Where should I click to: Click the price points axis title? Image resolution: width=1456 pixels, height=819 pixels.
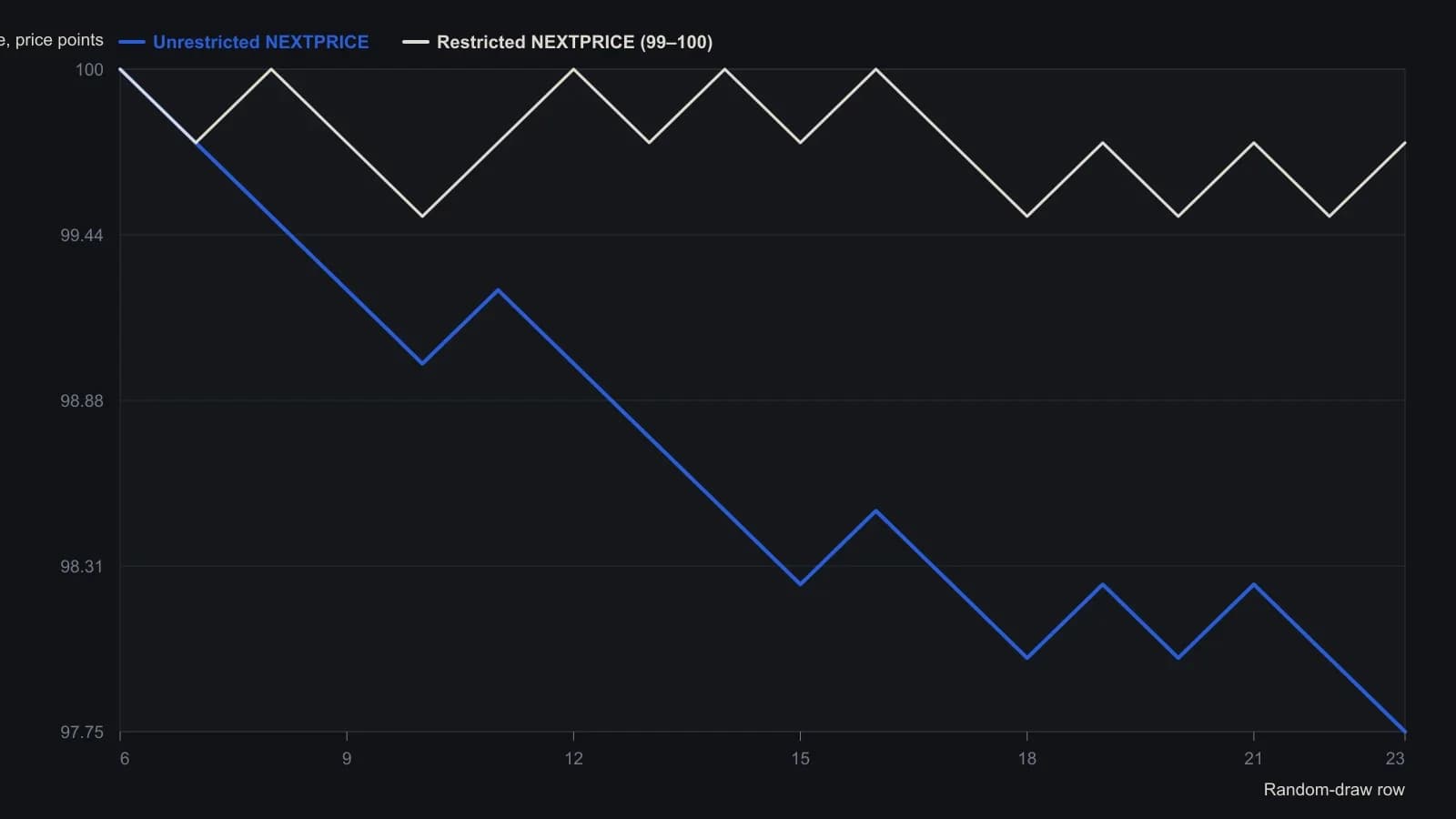coord(53,40)
